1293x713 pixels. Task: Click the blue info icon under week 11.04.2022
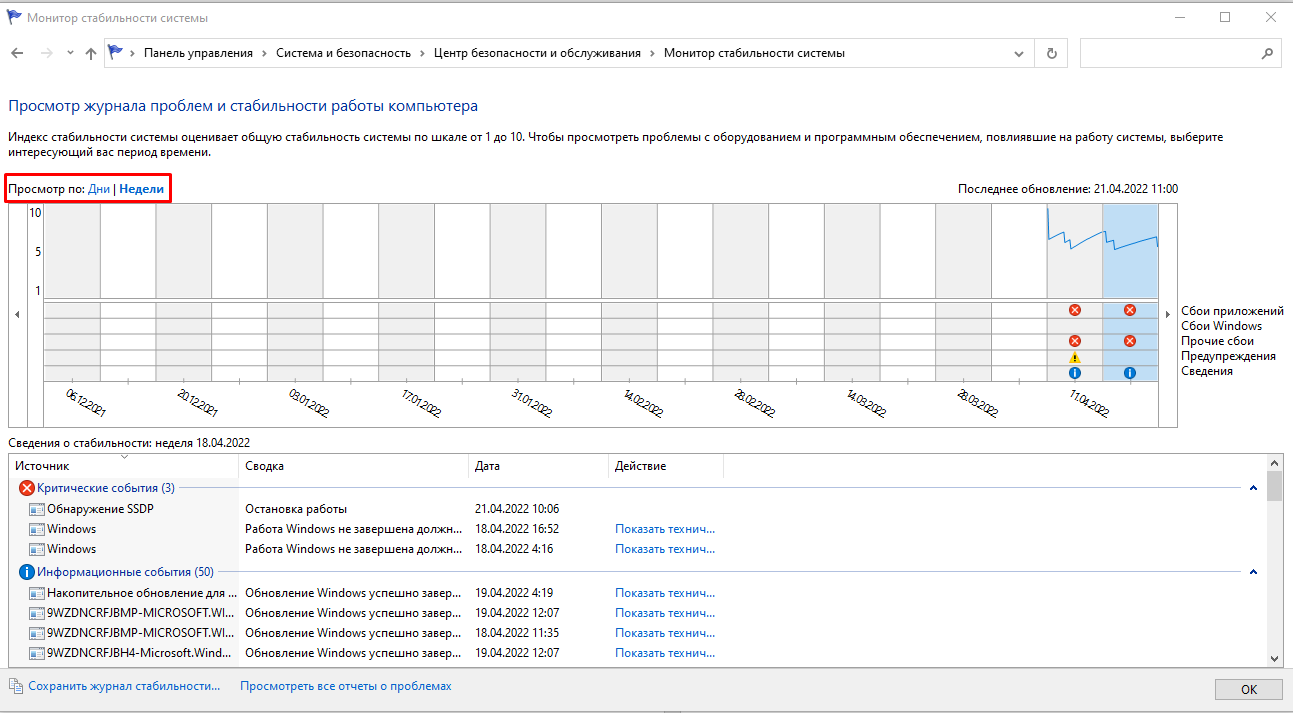[x=1075, y=373]
